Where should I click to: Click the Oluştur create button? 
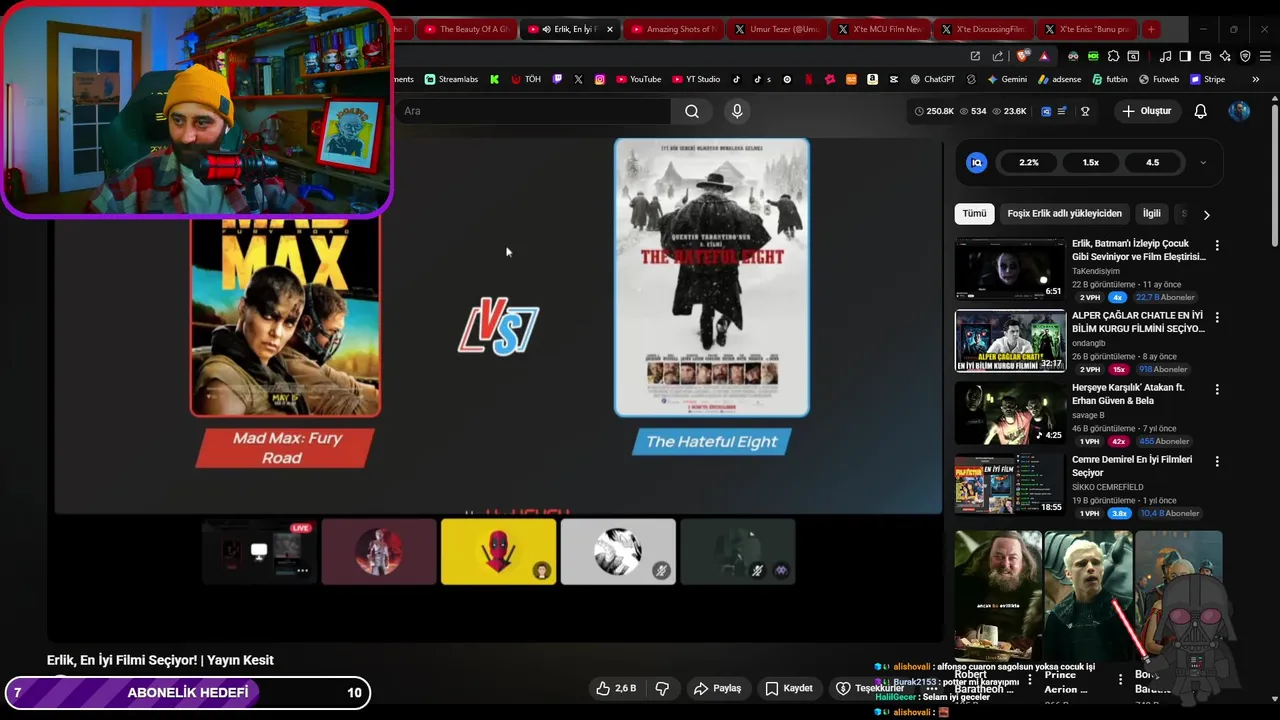(1146, 111)
